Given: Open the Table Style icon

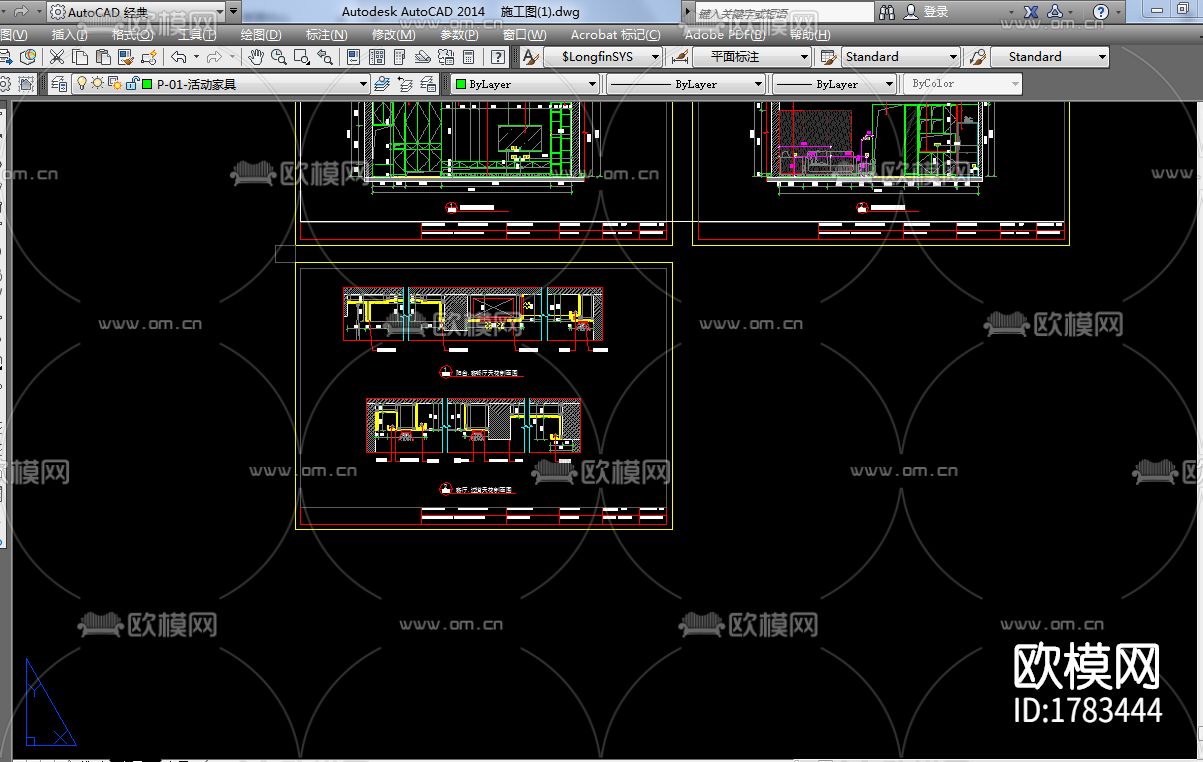Looking at the screenshot, I should [x=828, y=57].
